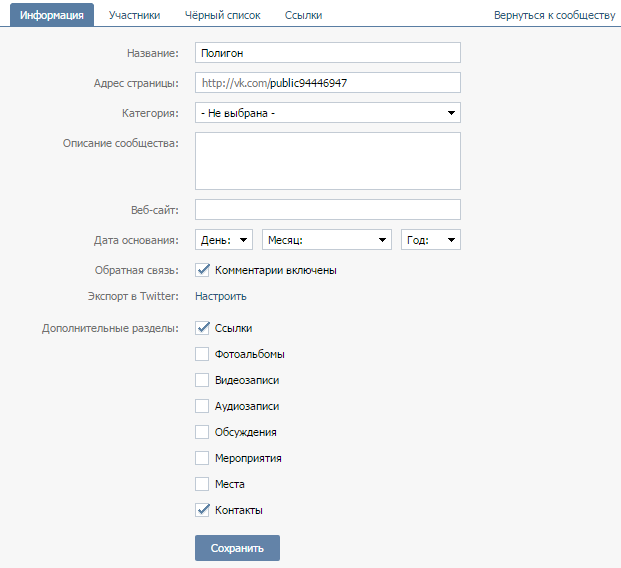
Task: Expand the День dropdown
Action: point(223,240)
